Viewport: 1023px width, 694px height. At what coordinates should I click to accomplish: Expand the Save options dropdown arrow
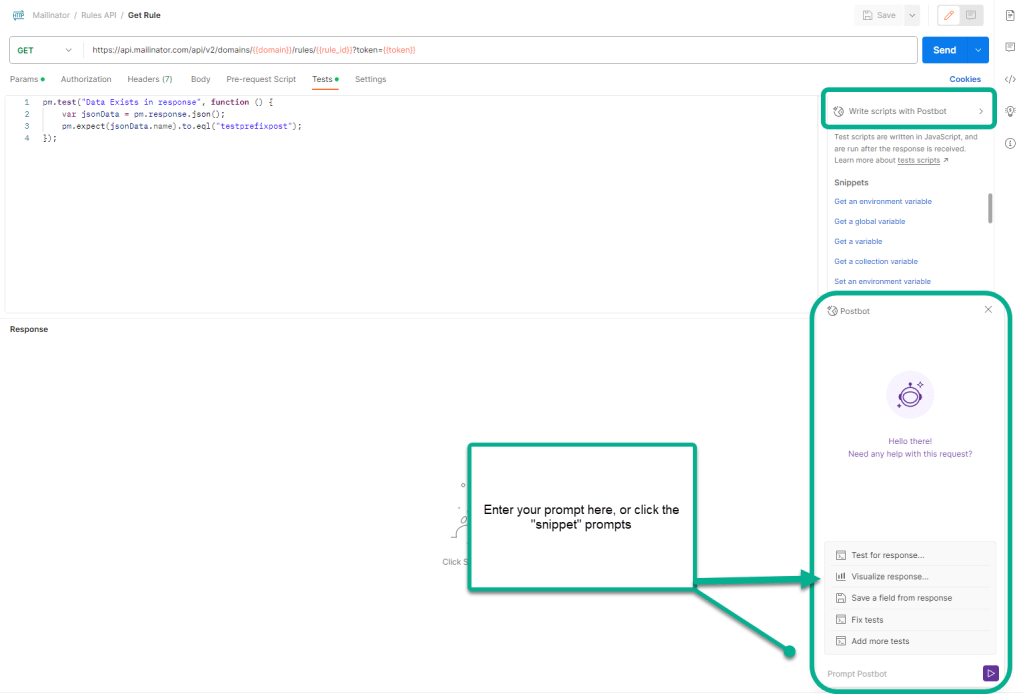tap(911, 15)
